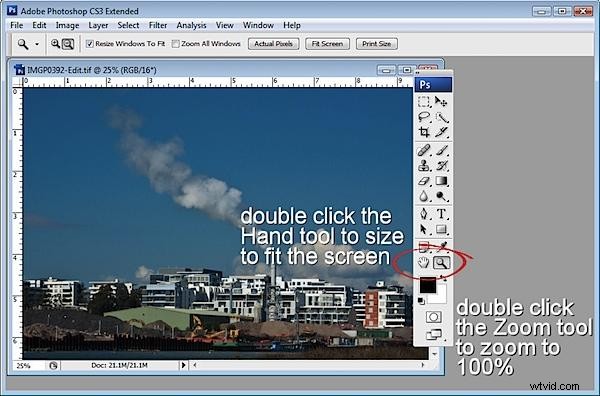
Task: Open the Filter menu
Action: (x=158, y=25)
